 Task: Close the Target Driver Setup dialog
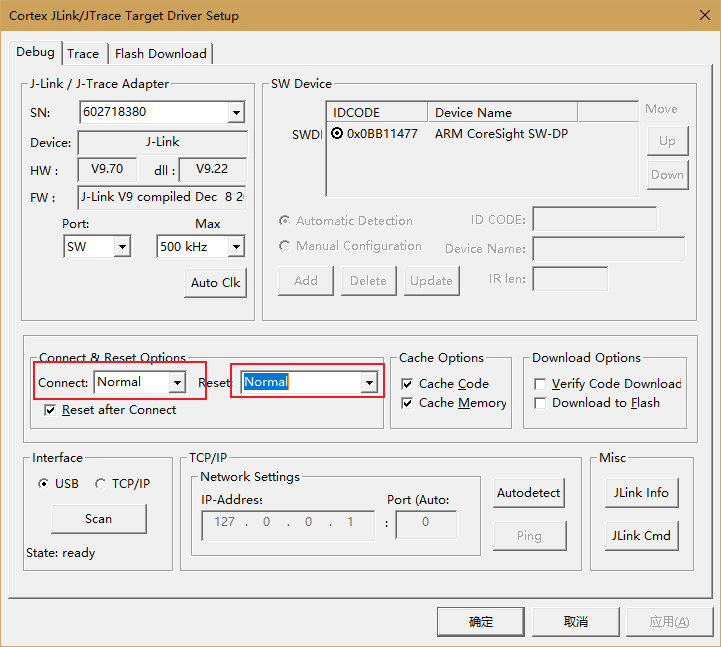pos(704,15)
